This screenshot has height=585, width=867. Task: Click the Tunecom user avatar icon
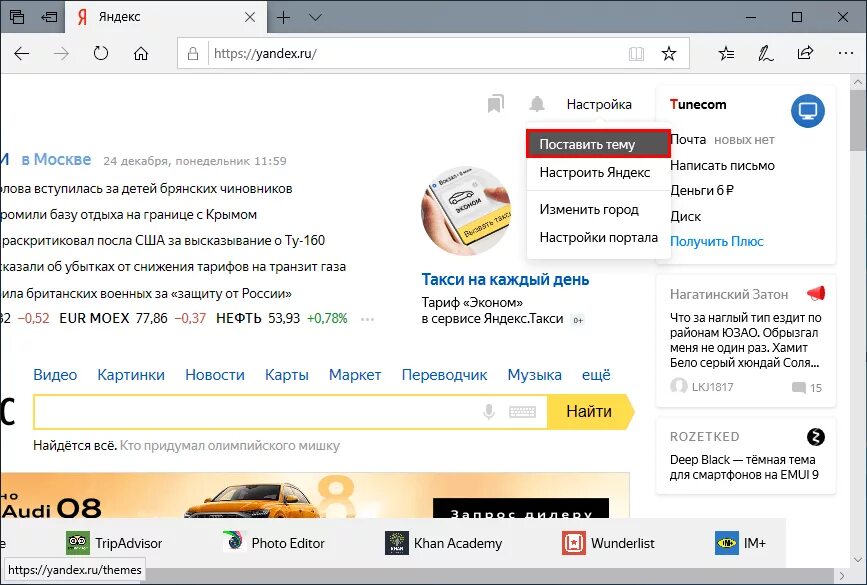point(807,111)
